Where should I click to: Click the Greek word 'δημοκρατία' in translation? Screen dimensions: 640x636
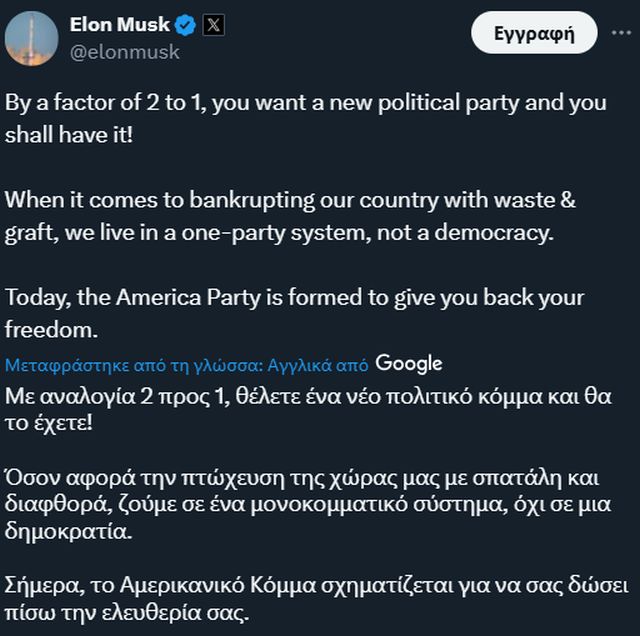click(x=72, y=535)
